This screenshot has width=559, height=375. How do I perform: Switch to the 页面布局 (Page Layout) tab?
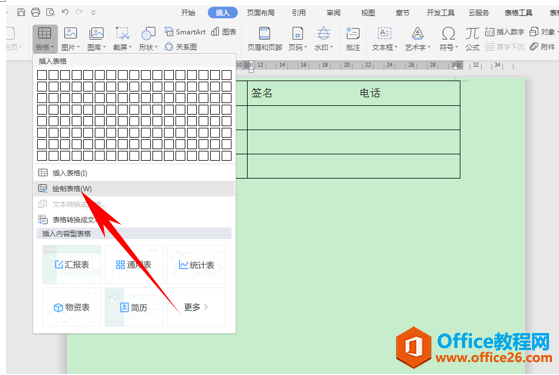pyautogui.click(x=261, y=13)
